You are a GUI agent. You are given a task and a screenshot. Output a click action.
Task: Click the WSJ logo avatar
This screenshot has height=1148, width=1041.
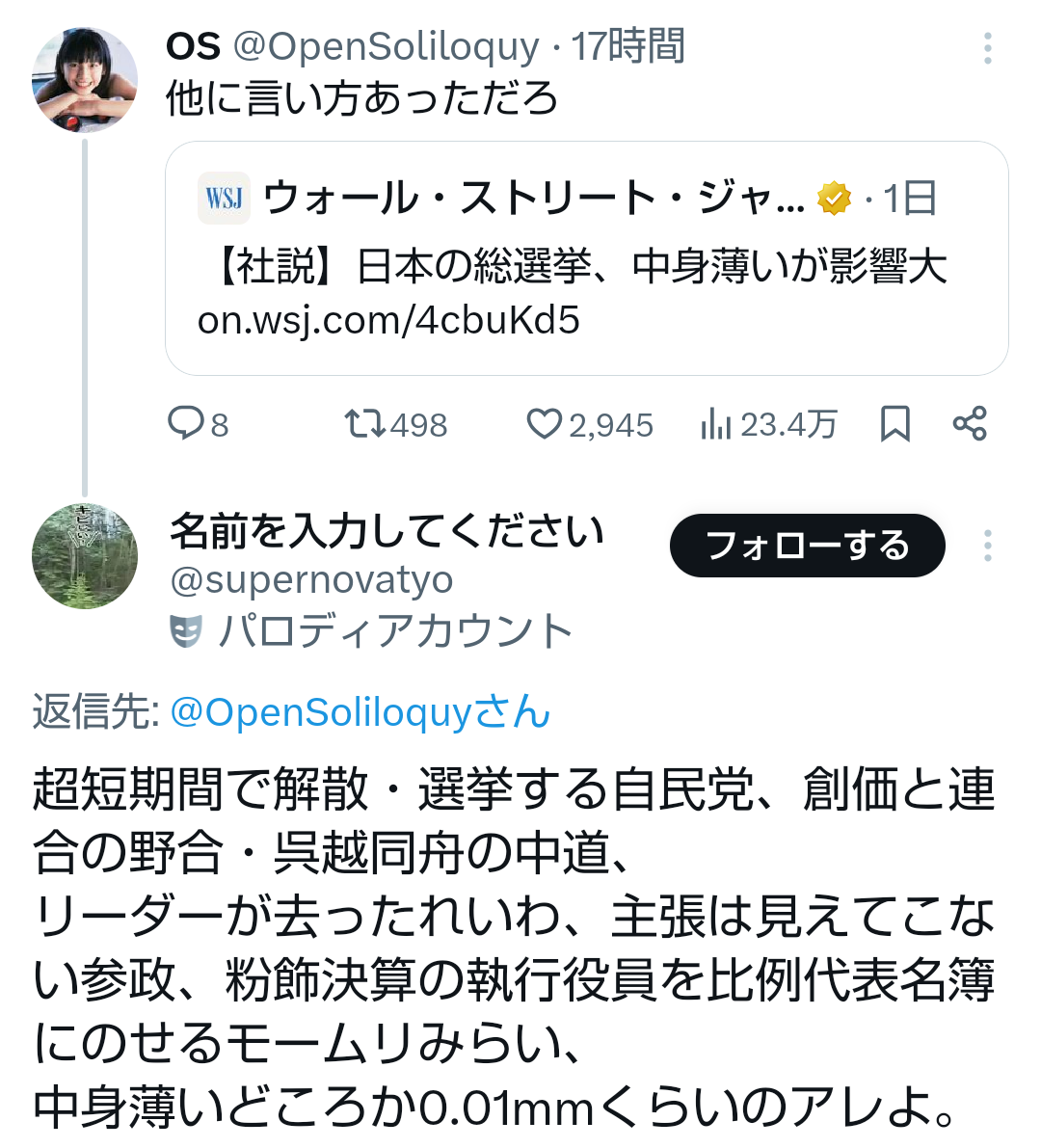tap(224, 199)
